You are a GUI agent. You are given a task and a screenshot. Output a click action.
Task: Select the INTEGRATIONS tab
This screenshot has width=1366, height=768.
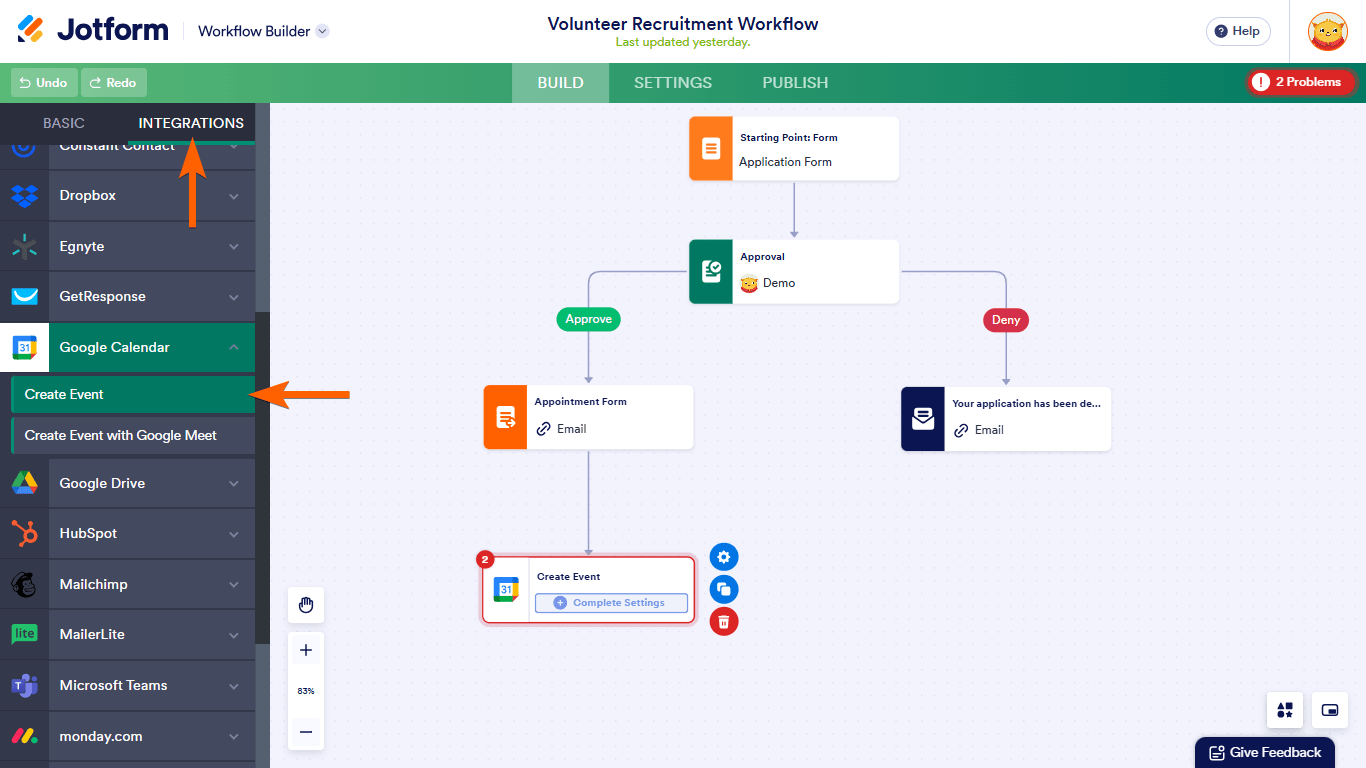(x=191, y=123)
